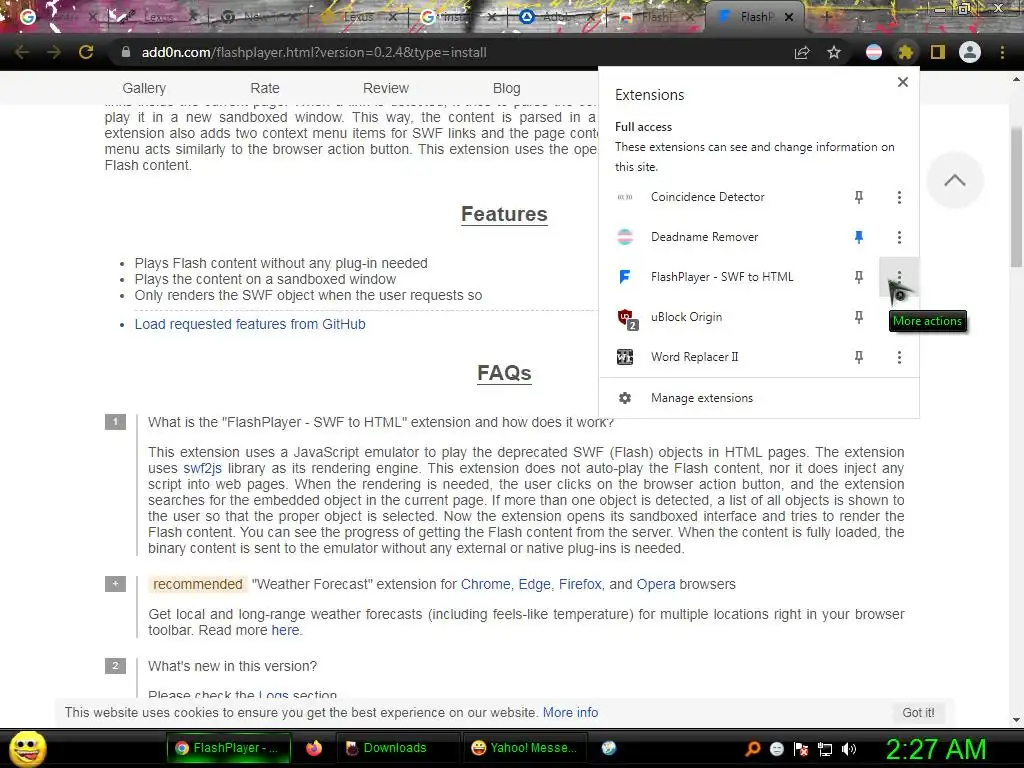Open More actions for Coincidence Detector
Viewport: 1024px width, 768px height.
click(899, 197)
